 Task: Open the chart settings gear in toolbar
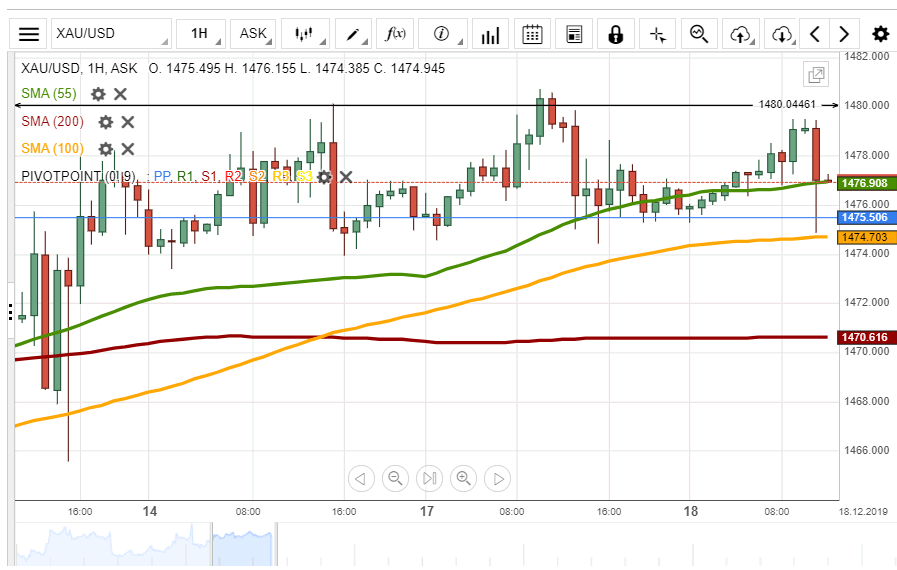880,34
